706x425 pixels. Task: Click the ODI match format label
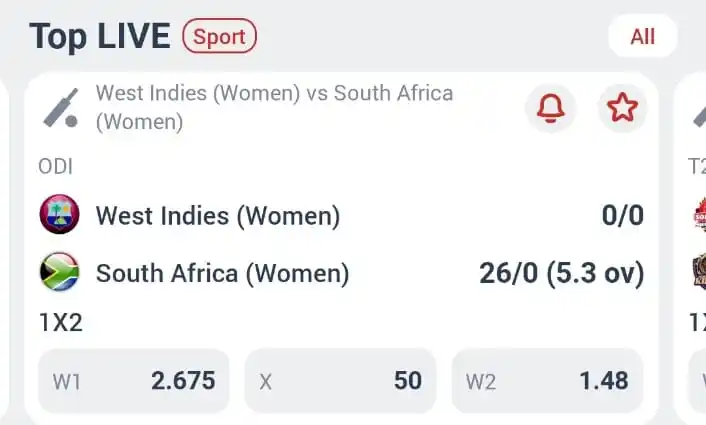(x=55, y=167)
